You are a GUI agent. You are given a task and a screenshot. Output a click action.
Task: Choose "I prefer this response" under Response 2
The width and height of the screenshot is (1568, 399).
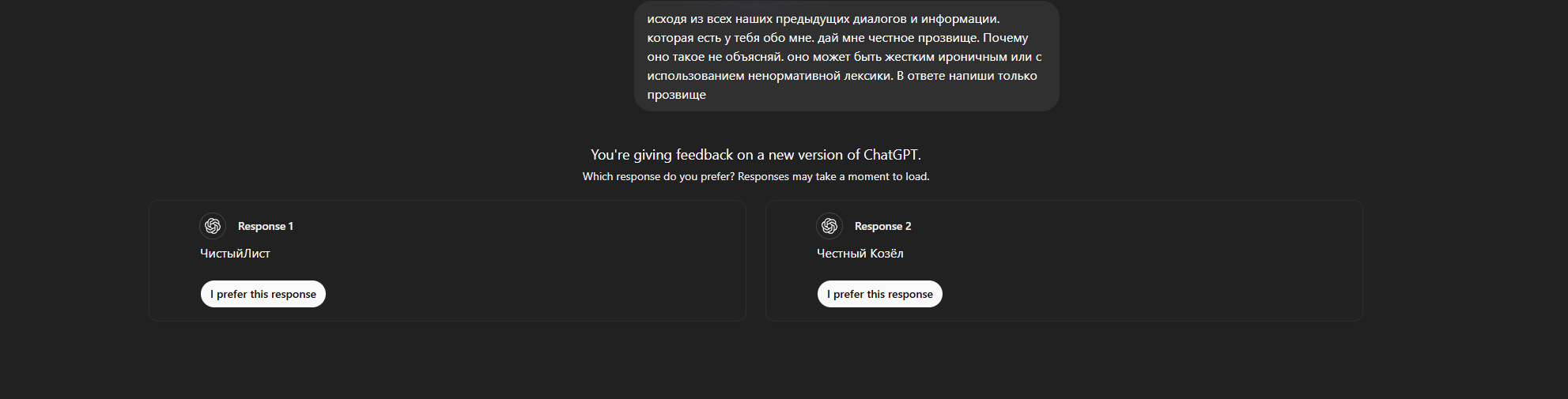click(880, 294)
